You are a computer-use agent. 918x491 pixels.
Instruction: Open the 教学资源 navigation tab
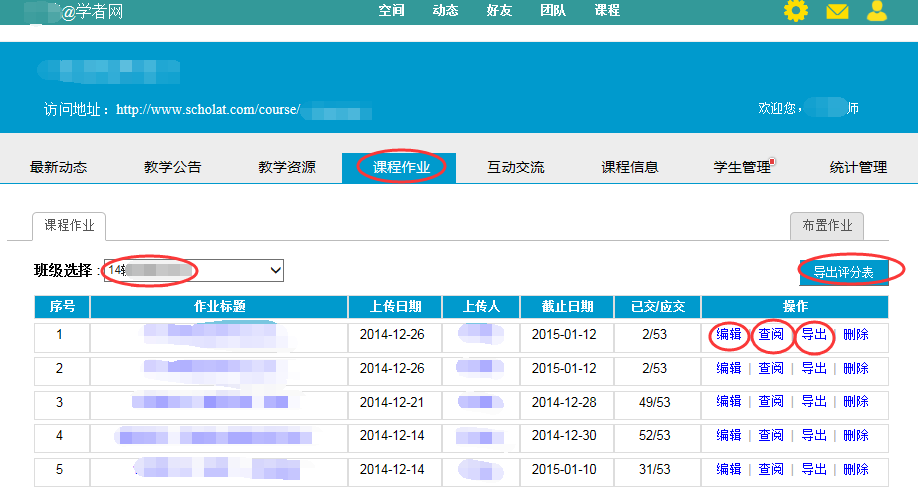point(286,167)
